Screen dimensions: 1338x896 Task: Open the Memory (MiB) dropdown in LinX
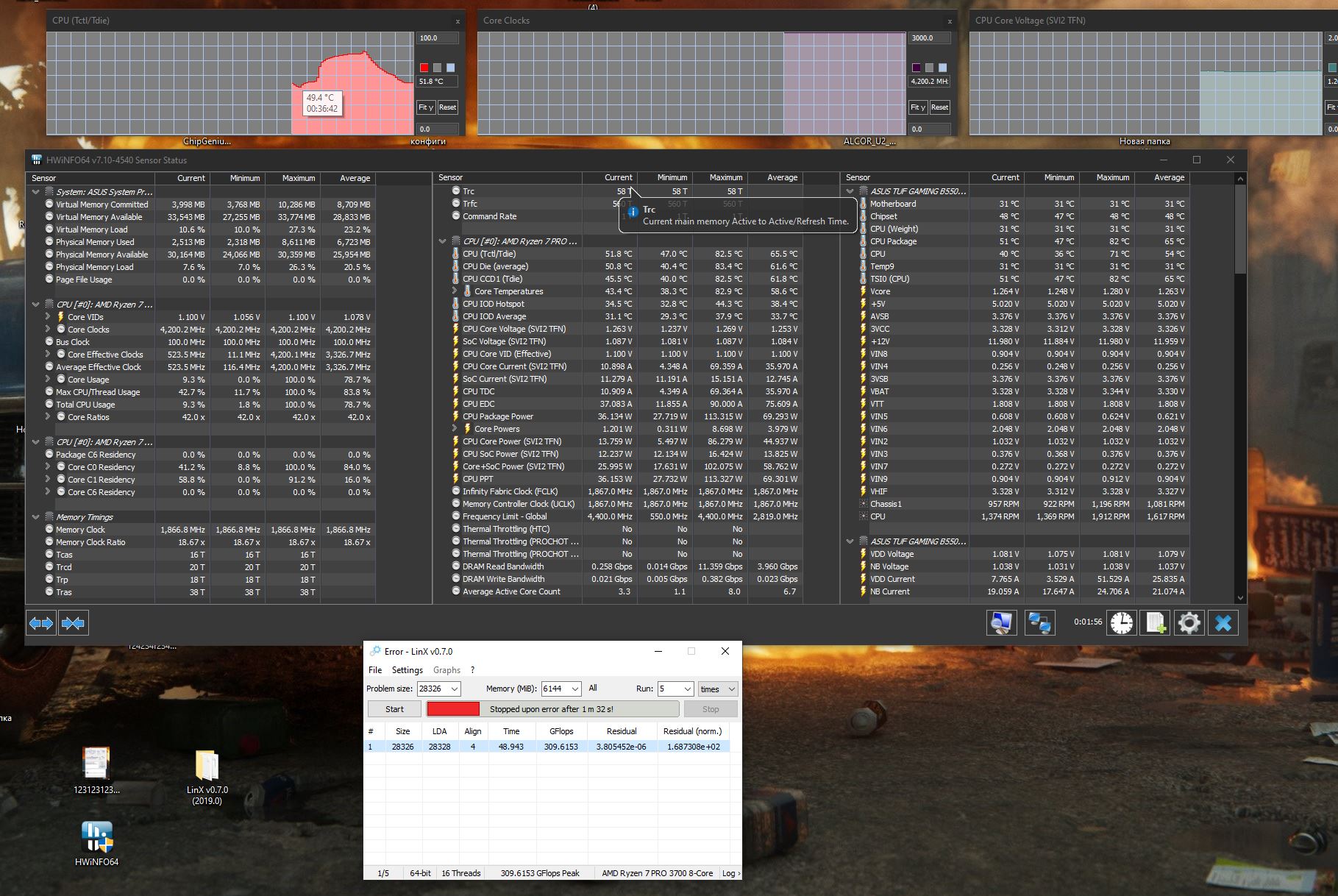tap(575, 689)
